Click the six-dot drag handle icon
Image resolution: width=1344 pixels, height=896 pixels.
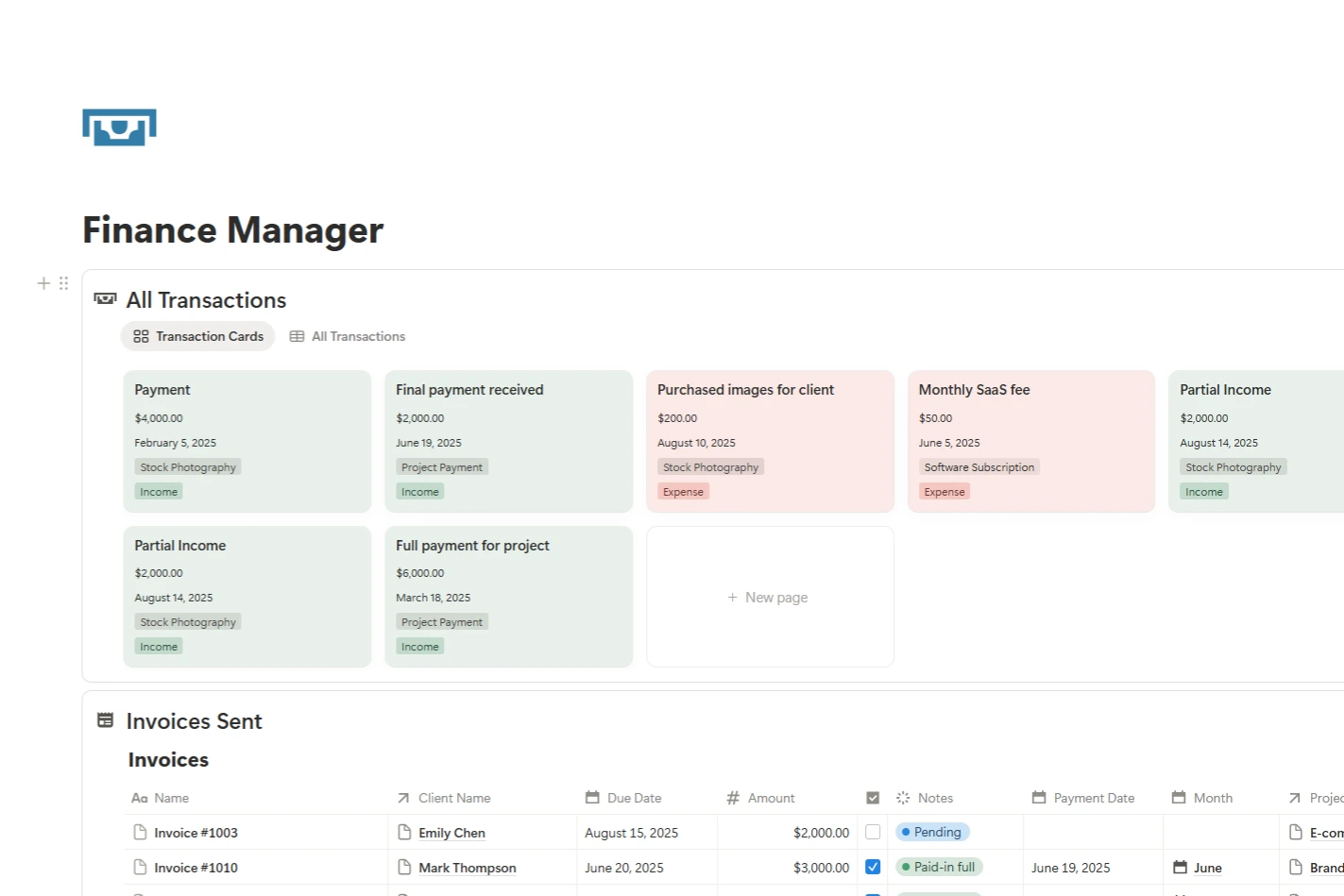click(x=64, y=283)
